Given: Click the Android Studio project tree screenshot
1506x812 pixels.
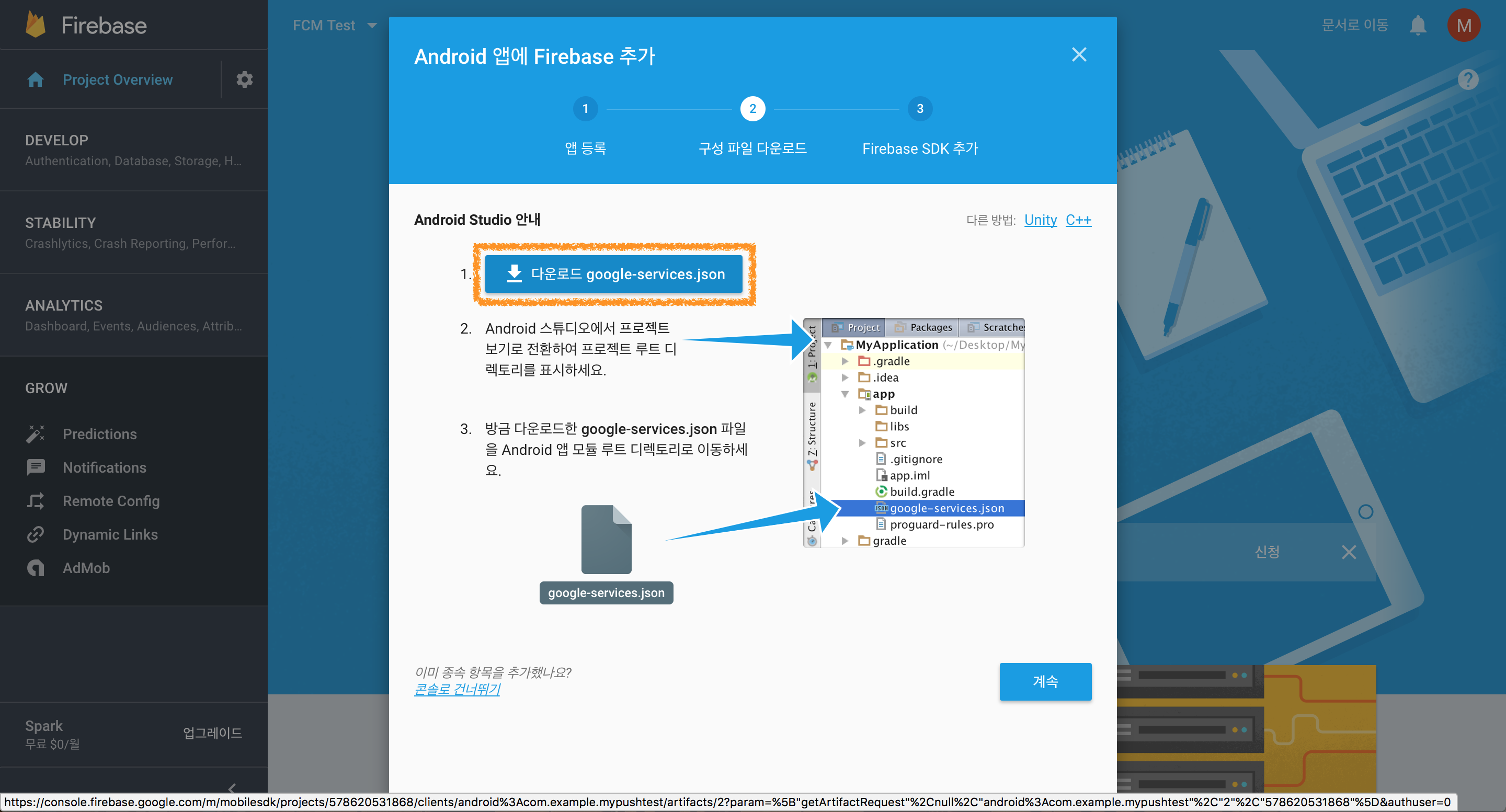Looking at the screenshot, I should click(x=914, y=432).
